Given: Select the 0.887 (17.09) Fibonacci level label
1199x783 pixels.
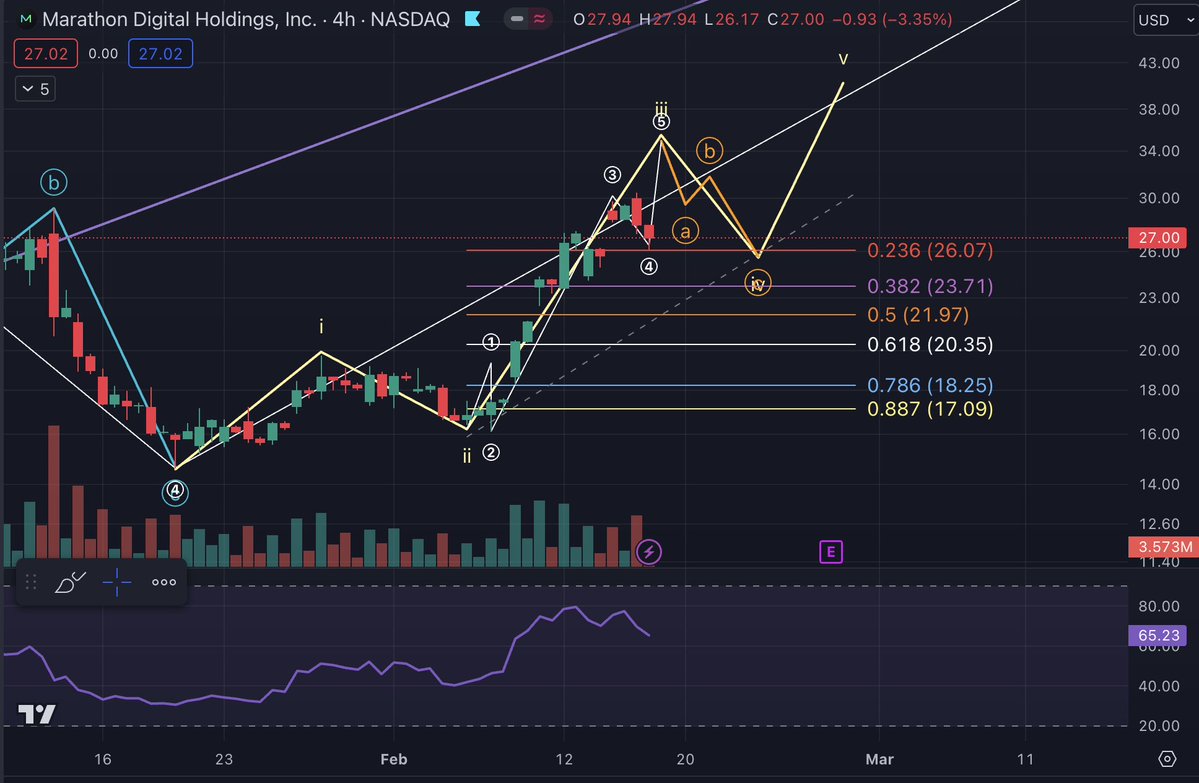Looking at the screenshot, I should (930, 408).
